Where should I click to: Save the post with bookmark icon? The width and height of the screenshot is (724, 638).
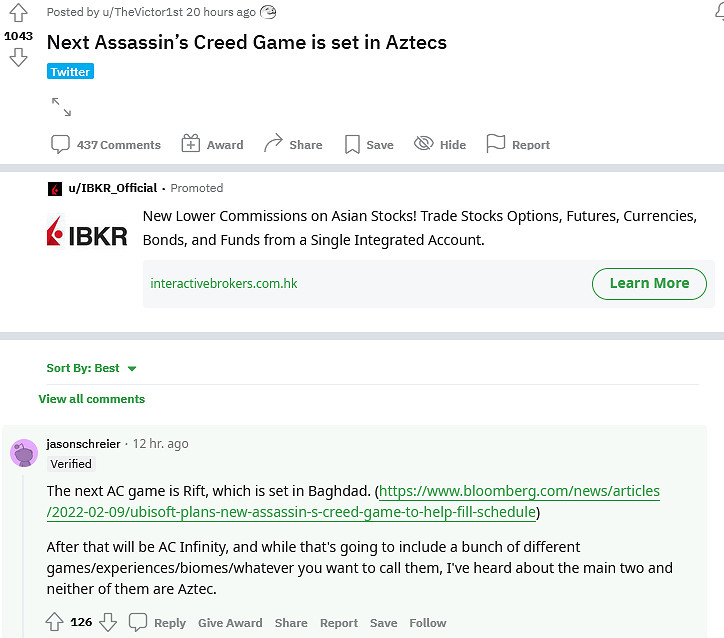pos(368,145)
